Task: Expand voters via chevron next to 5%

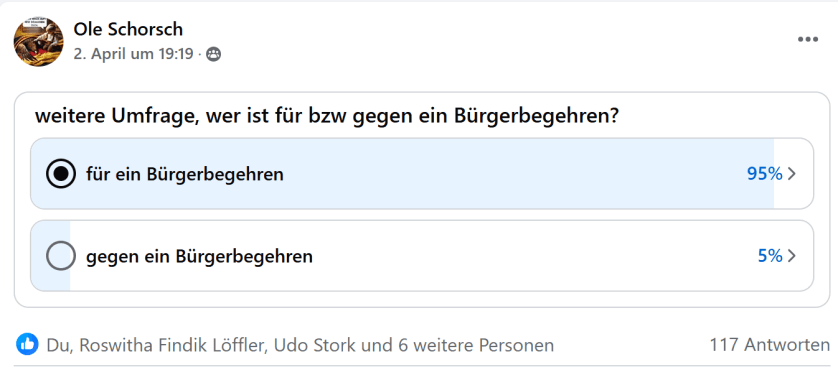Action: point(792,256)
